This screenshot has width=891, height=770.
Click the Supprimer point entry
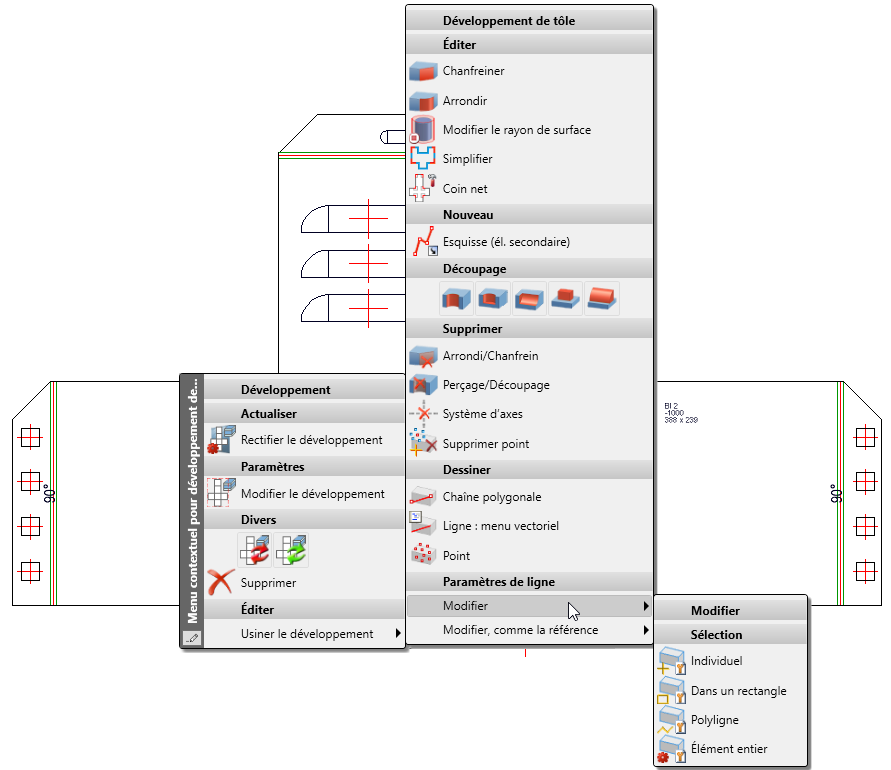coord(530,443)
